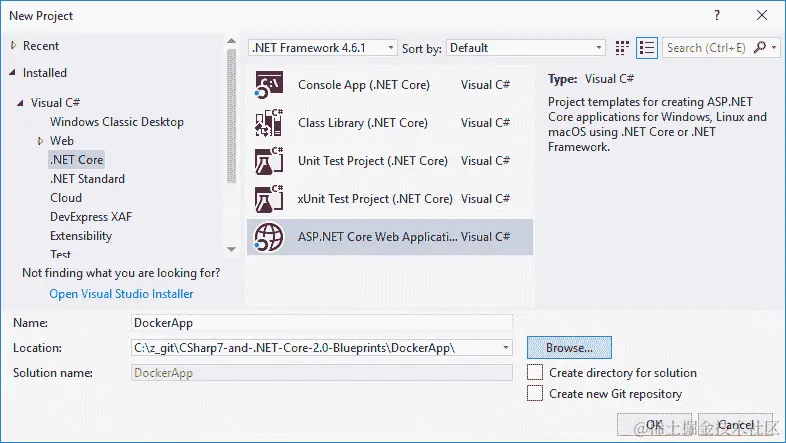Screen dimensions: 786x443
Task: Open the .NET Framework 4.6.1 version dropdown
Action: tap(323, 48)
